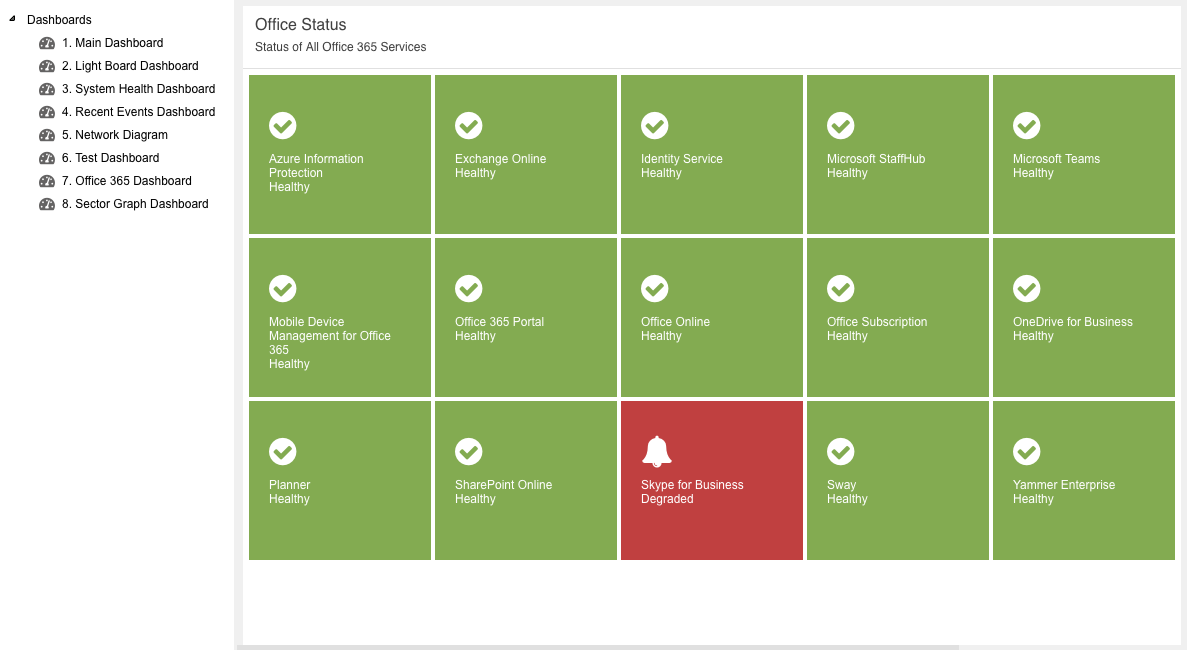1187x650 pixels.
Task: Click Microsoft Teams tile label
Action: (1056, 159)
